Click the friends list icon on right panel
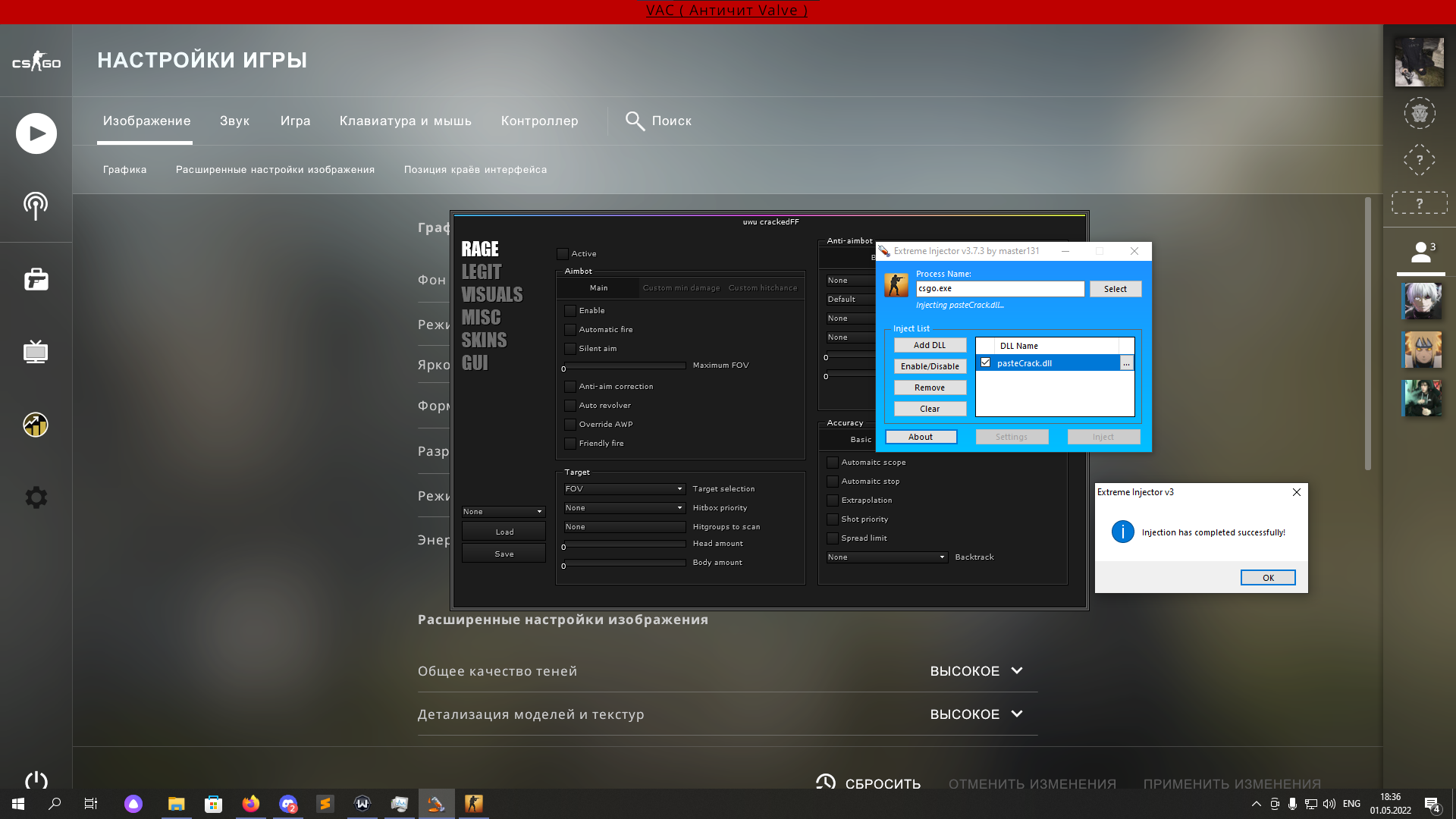The height and width of the screenshot is (819, 1456). [1420, 253]
